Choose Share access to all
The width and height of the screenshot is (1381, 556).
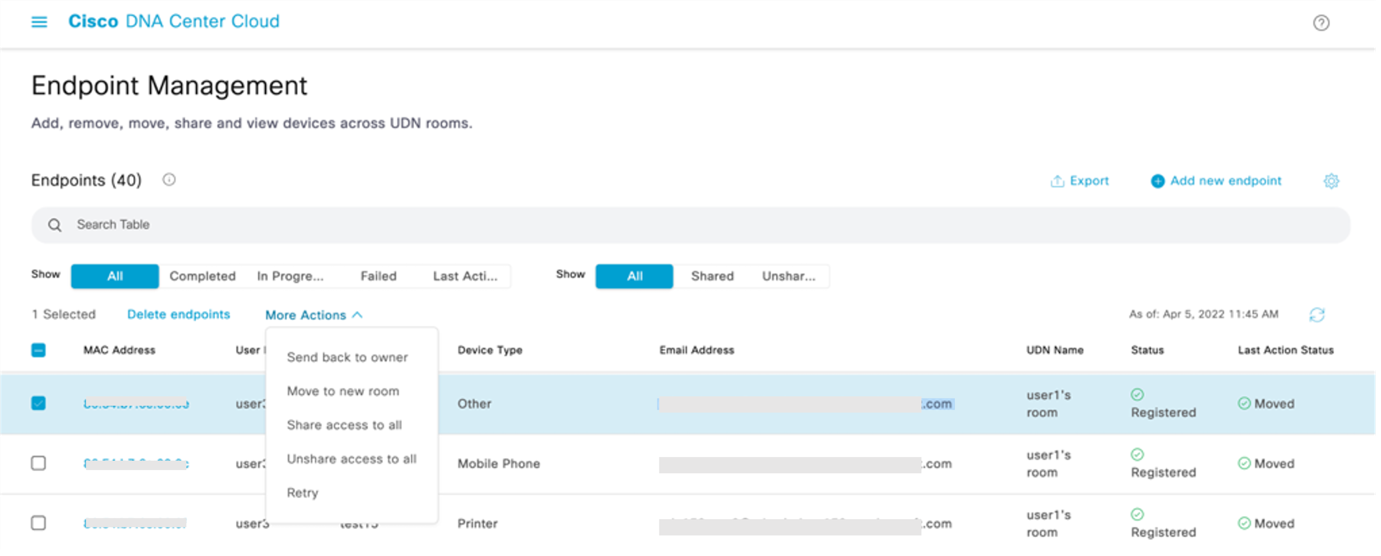click(x=344, y=425)
